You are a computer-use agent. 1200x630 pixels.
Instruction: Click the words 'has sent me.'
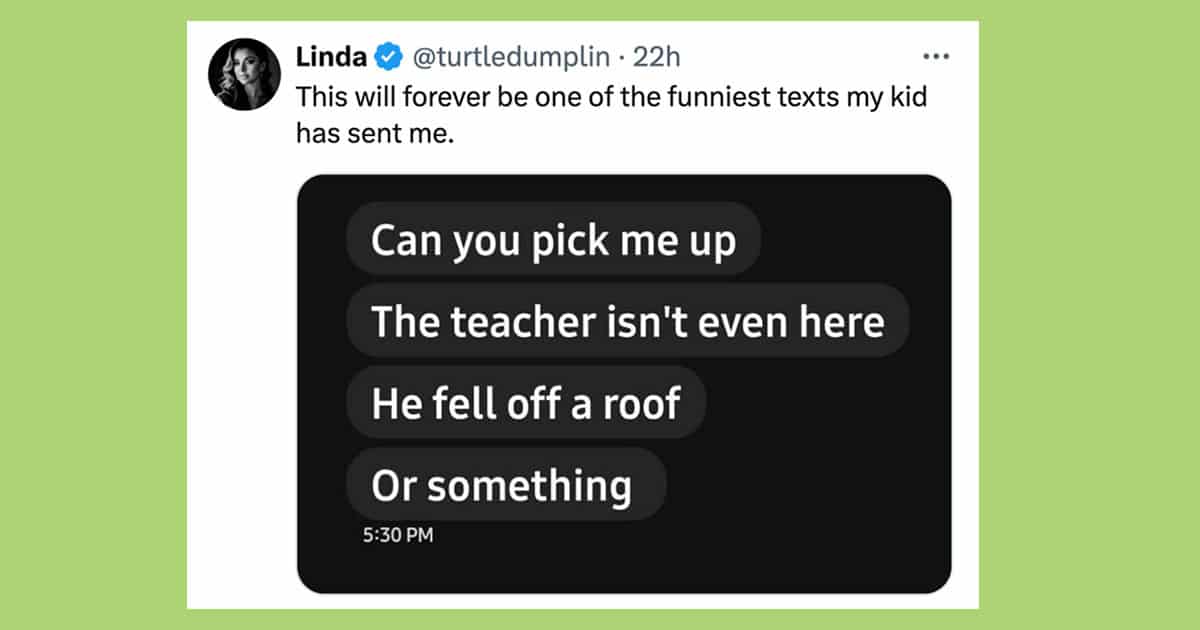(x=375, y=134)
